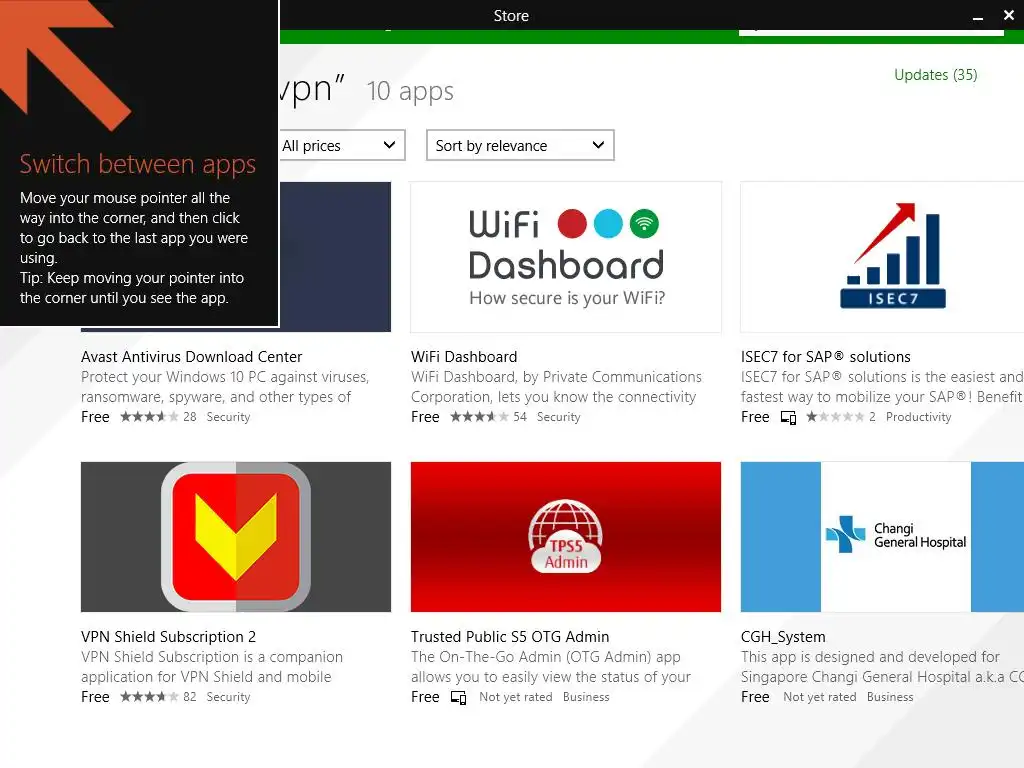Click the Updates (35) link
This screenshot has width=1024, height=768.
pyautogui.click(x=935, y=75)
